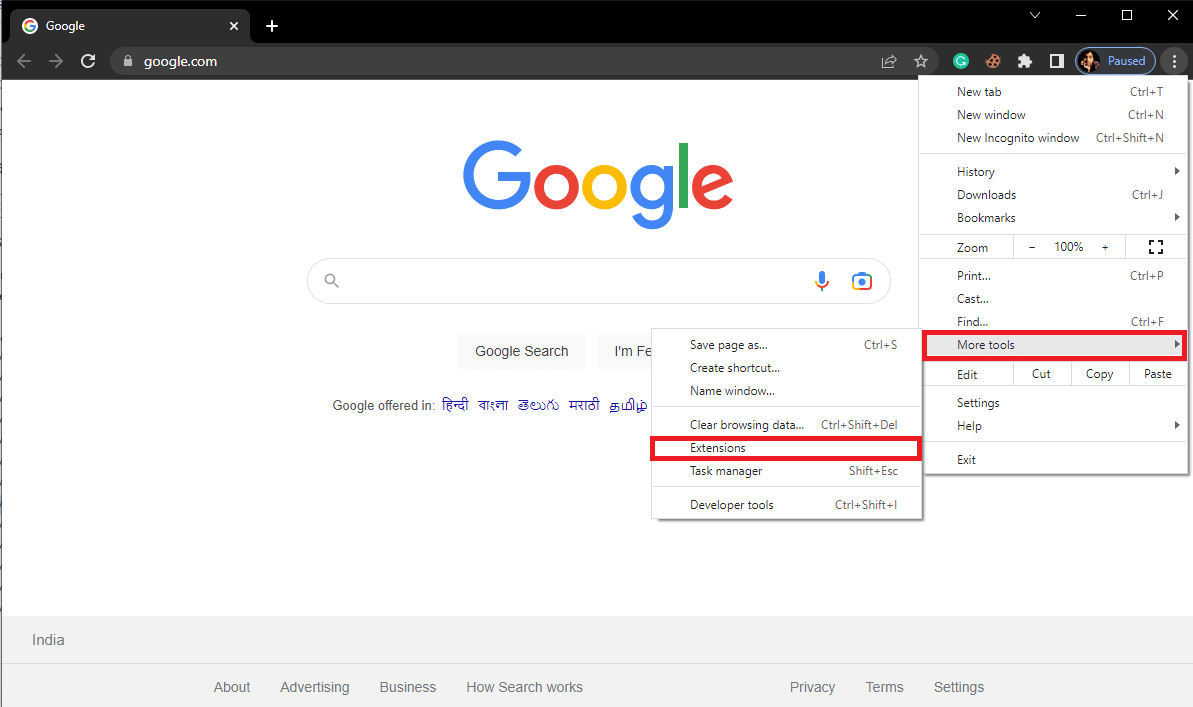This screenshot has width=1193, height=707.
Task: Open the Grammarly extension icon
Action: 960,61
